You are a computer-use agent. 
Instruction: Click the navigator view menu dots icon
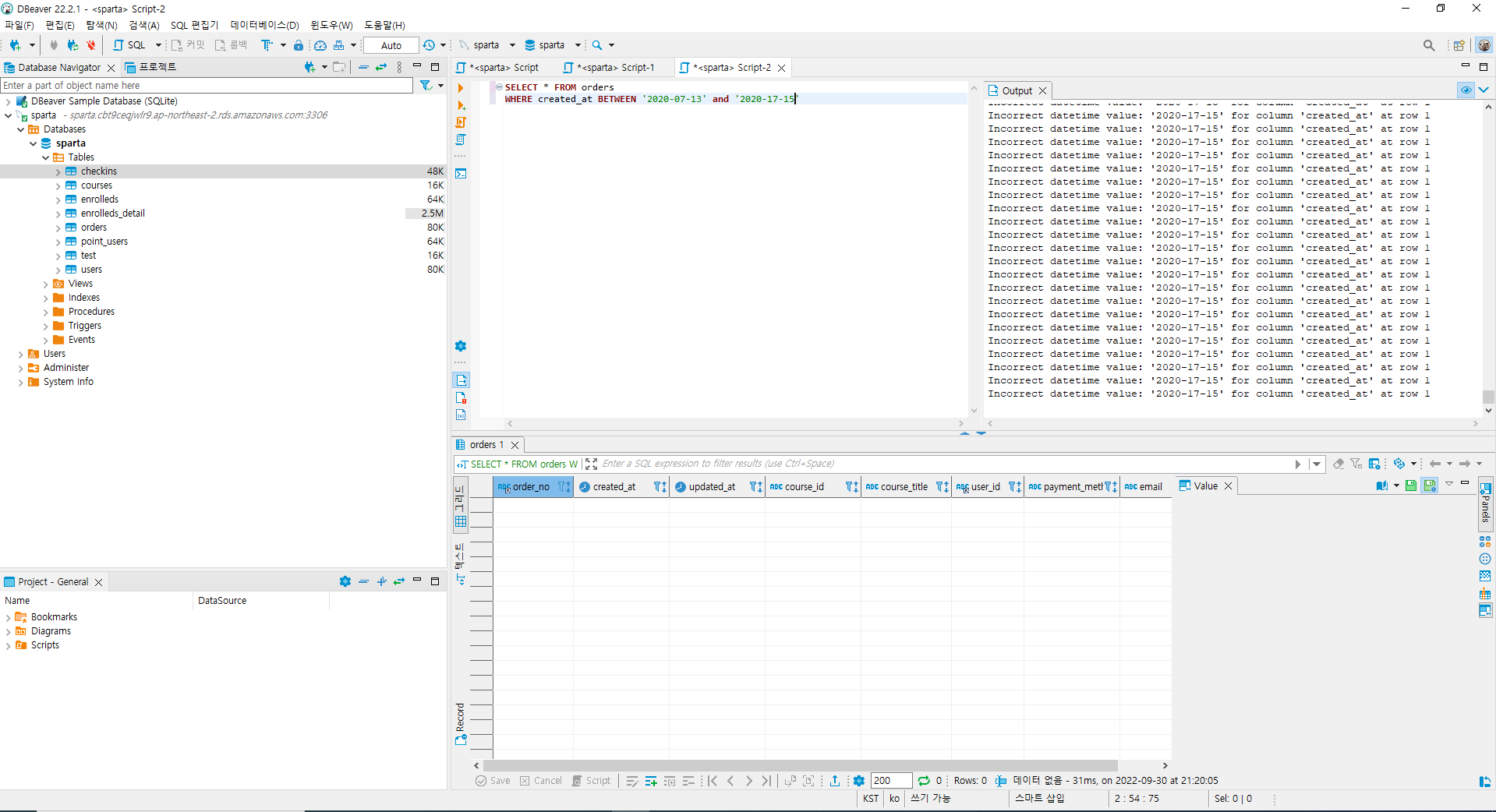399,67
